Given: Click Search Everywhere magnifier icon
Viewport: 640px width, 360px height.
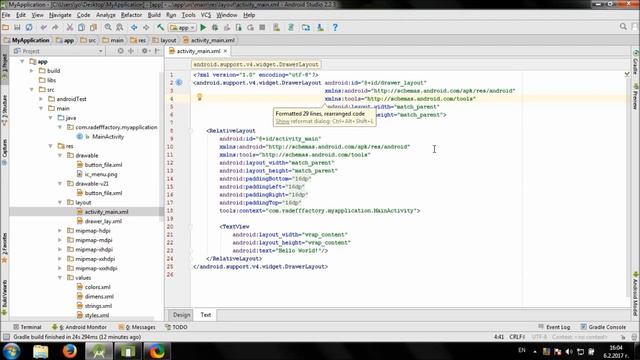Looking at the screenshot, I should [623, 27].
